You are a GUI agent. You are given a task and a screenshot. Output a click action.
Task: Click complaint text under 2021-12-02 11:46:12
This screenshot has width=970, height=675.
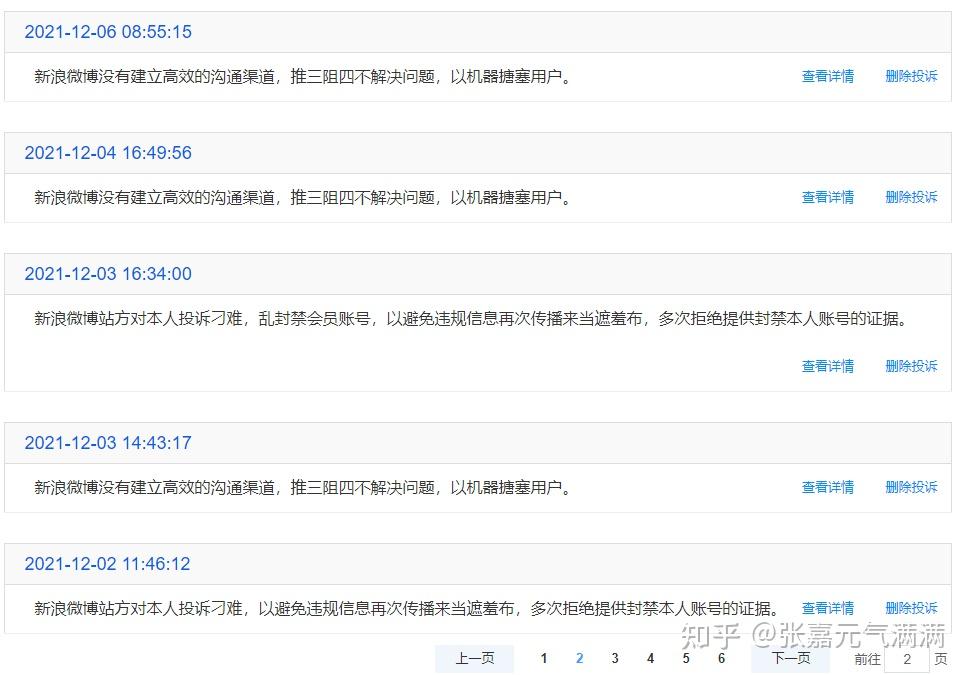(x=407, y=609)
